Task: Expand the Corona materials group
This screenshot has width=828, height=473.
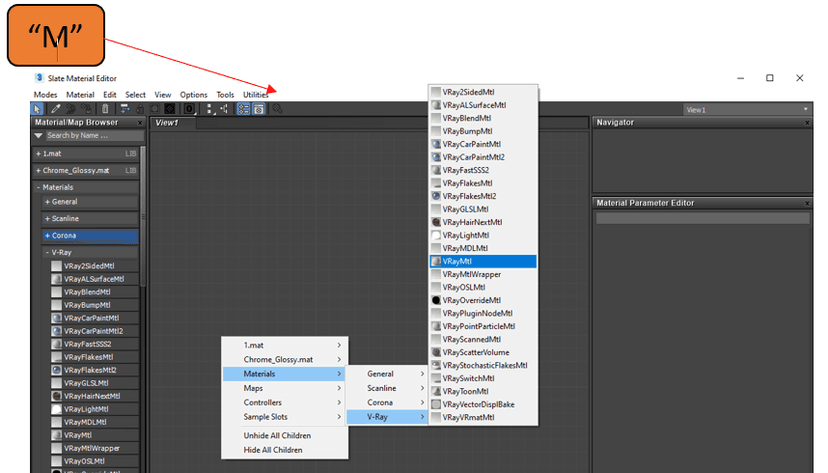Action: tap(48, 235)
